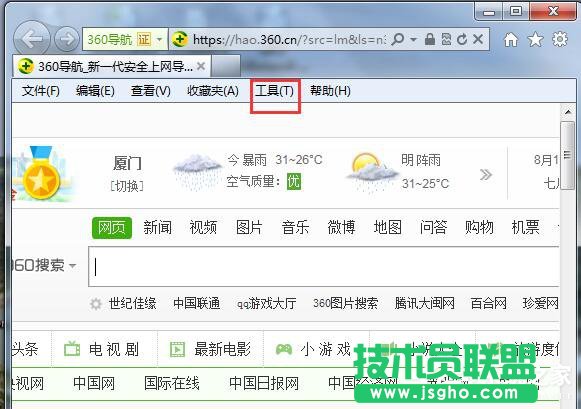Select the 问答 search category
This screenshot has height=409, width=581.
tap(434, 227)
